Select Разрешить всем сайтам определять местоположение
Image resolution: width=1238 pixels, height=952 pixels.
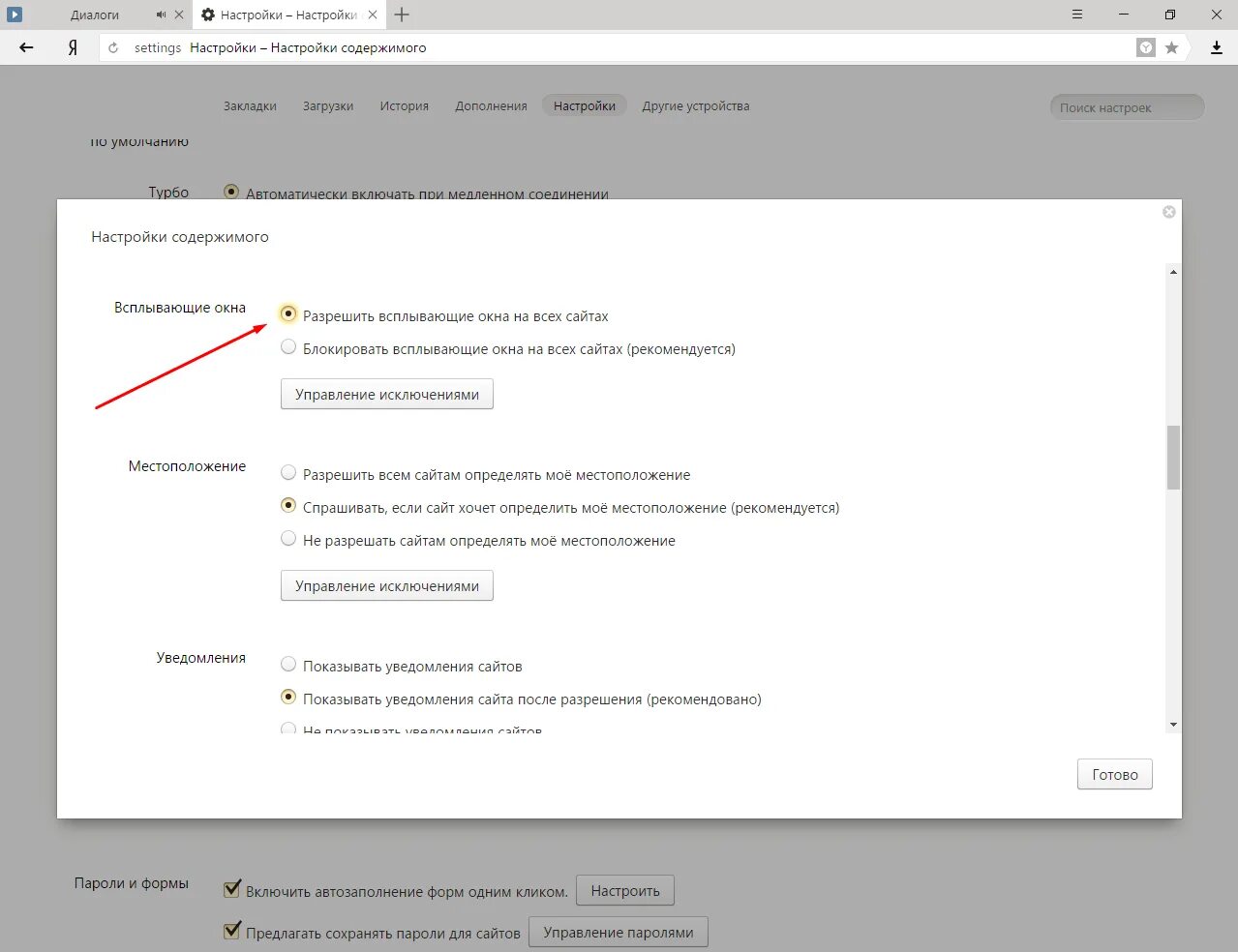(x=288, y=472)
